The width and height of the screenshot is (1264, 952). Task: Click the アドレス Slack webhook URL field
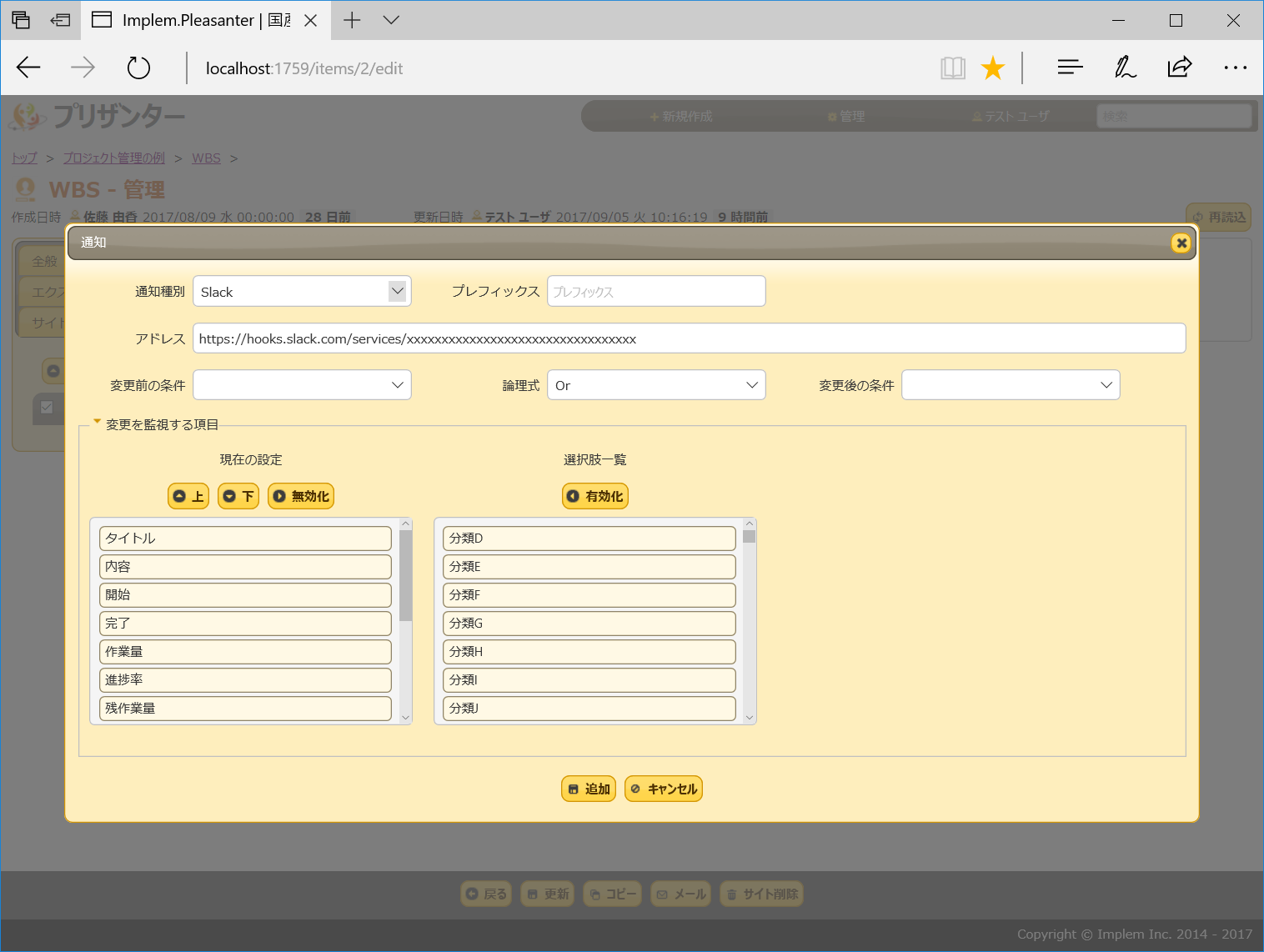pyautogui.click(x=689, y=338)
